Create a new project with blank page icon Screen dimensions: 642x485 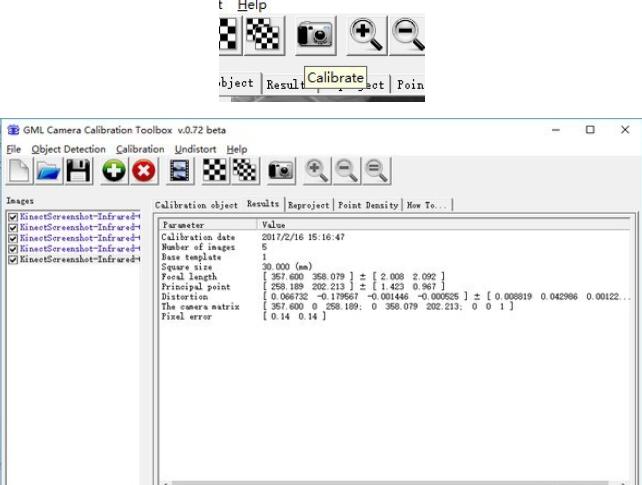click(x=19, y=170)
